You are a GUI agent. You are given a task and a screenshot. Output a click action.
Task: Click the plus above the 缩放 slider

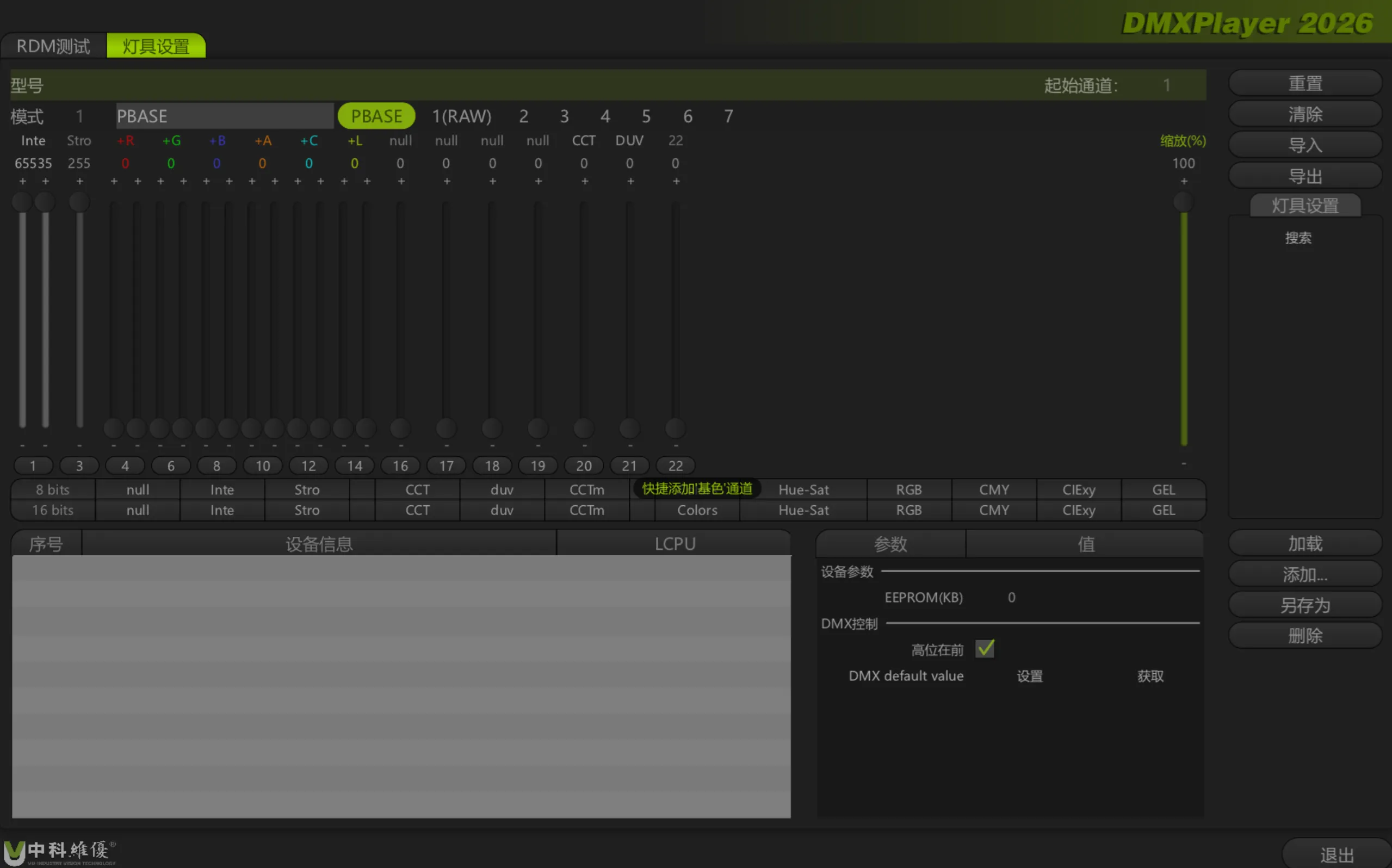[x=1184, y=182]
